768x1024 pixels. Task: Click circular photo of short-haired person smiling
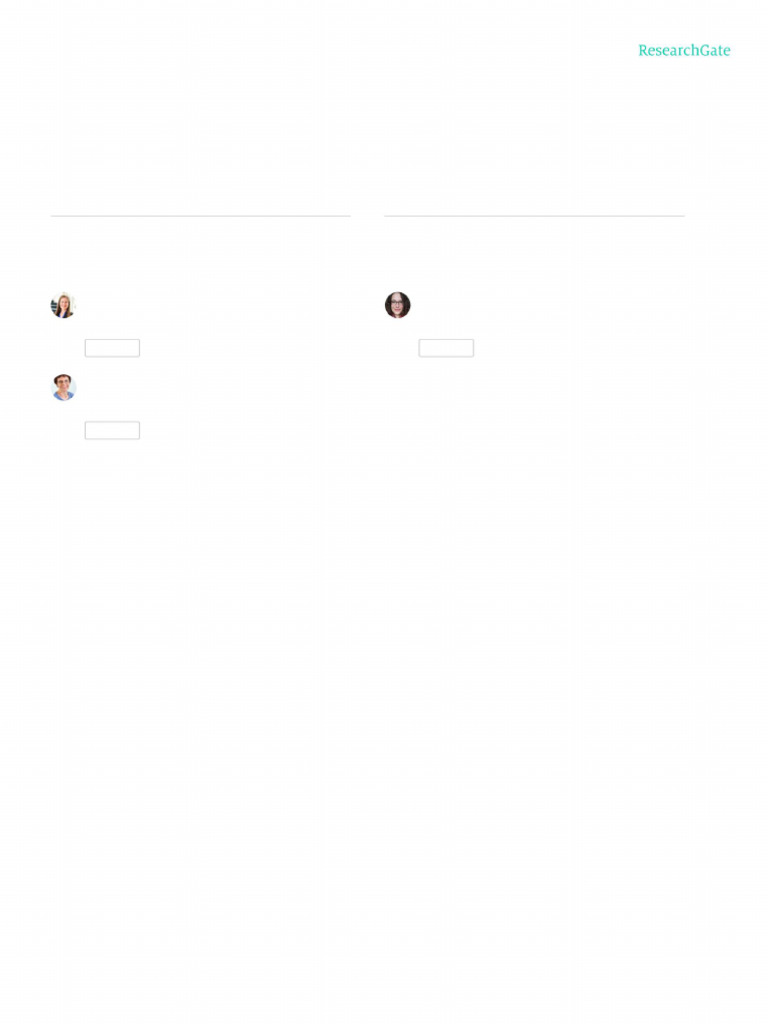pos(63,387)
